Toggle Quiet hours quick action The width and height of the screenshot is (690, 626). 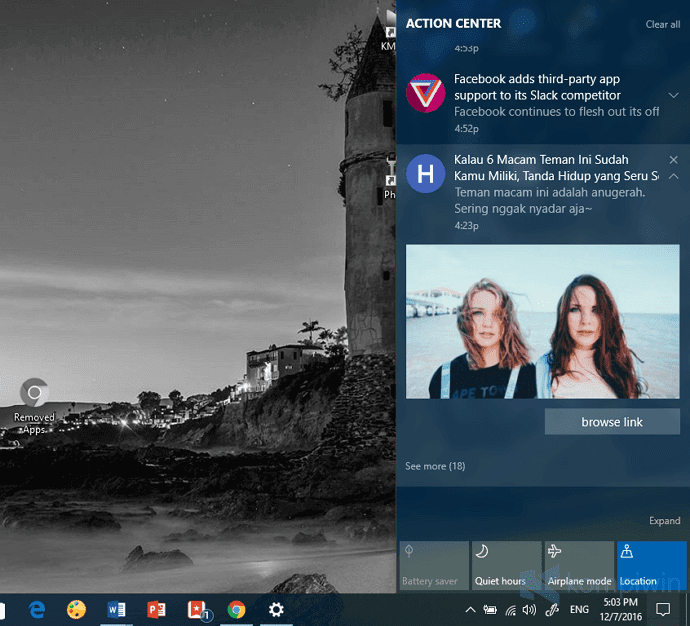[x=506, y=566]
